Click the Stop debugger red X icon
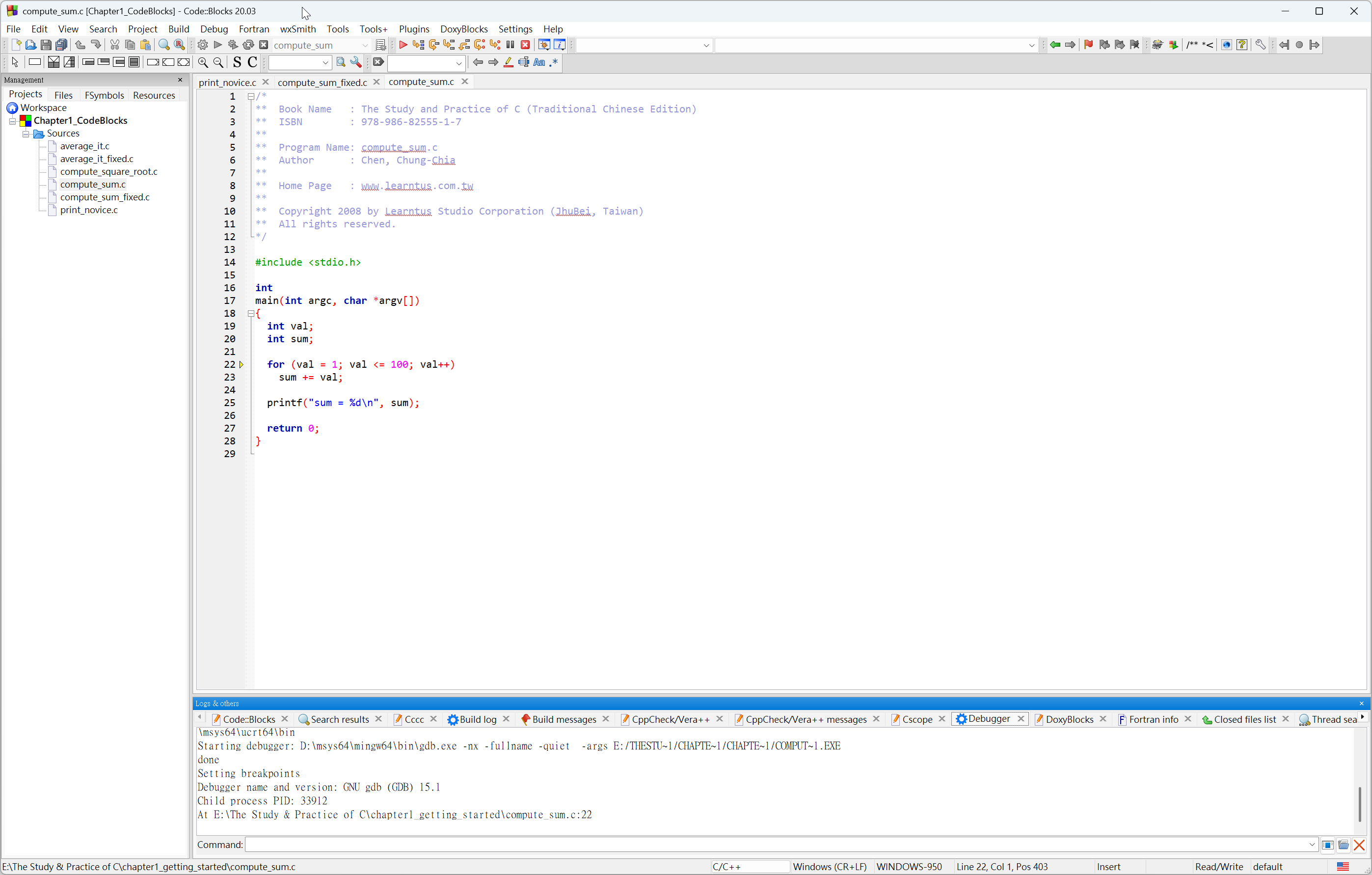This screenshot has height=875, width=1372. (x=525, y=45)
